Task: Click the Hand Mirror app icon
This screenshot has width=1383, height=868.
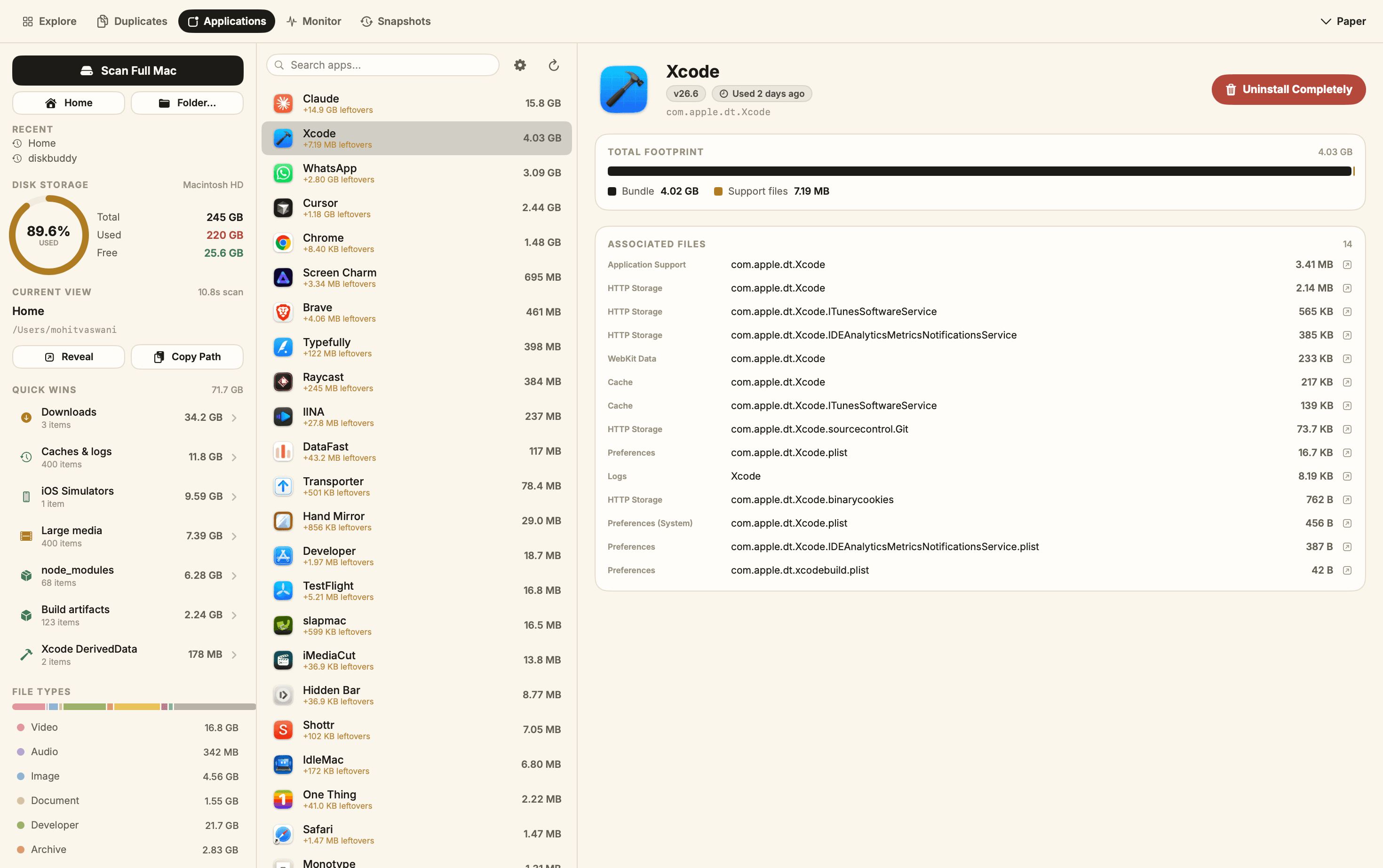Action: [x=283, y=521]
